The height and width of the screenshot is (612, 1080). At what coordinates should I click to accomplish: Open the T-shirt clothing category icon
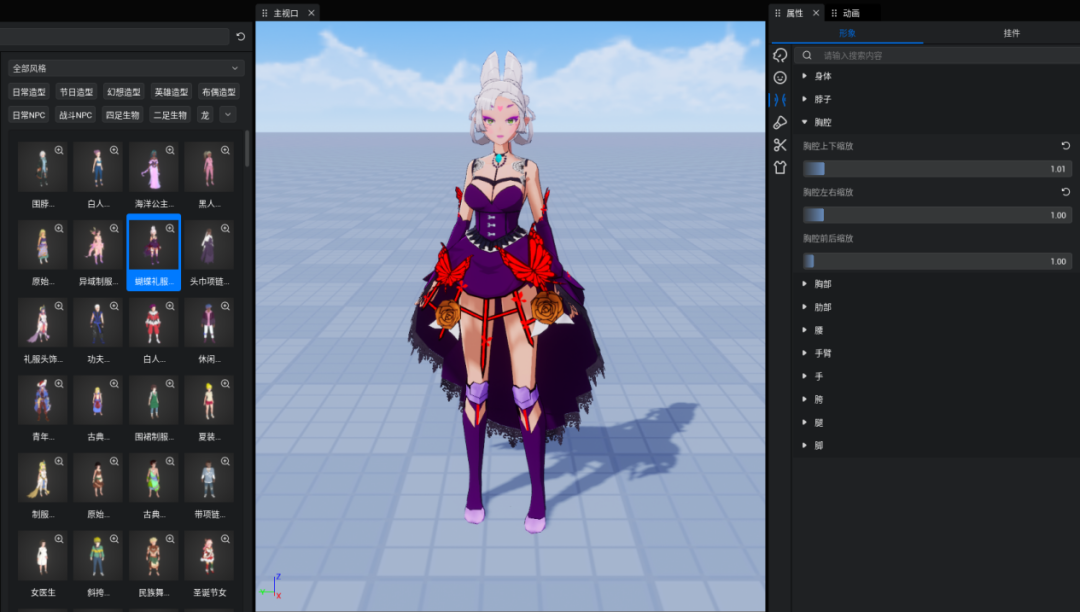click(780, 167)
